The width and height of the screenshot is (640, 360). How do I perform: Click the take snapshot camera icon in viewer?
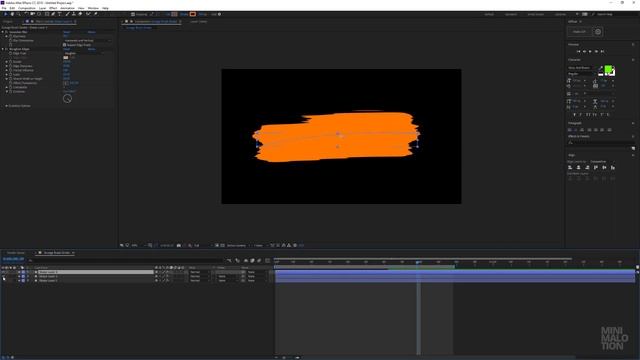(179, 245)
